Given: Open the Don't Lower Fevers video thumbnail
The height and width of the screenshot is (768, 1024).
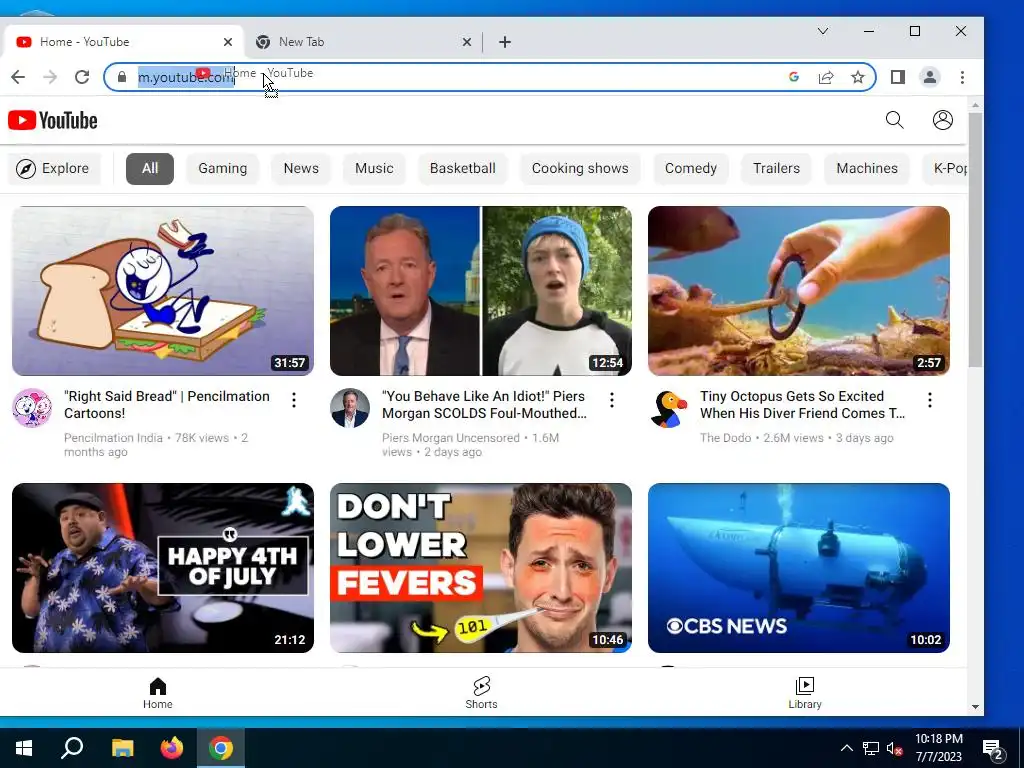Looking at the screenshot, I should (481, 568).
